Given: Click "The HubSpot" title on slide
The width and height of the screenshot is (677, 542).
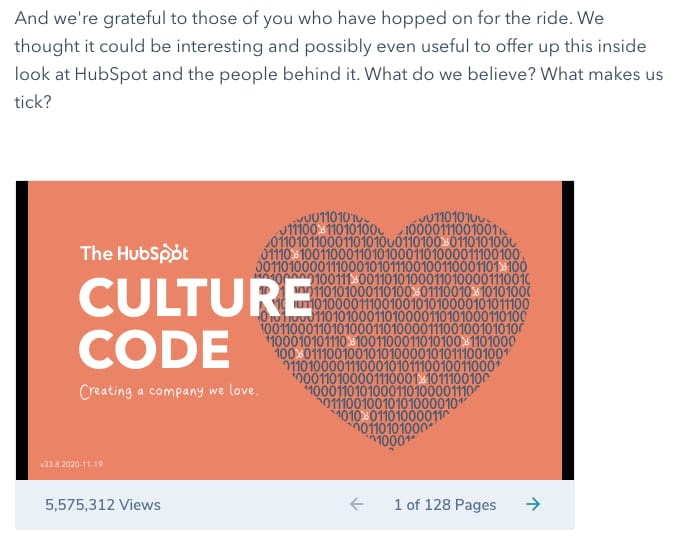Looking at the screenshot, I should point(134,254).
